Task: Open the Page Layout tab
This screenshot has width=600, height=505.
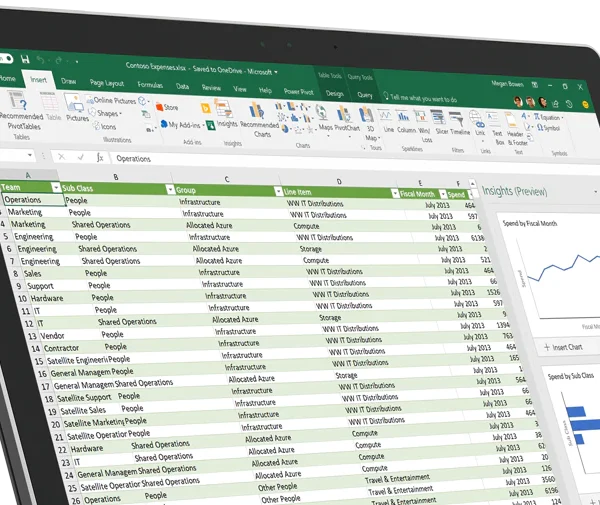Action: (106, 83)
